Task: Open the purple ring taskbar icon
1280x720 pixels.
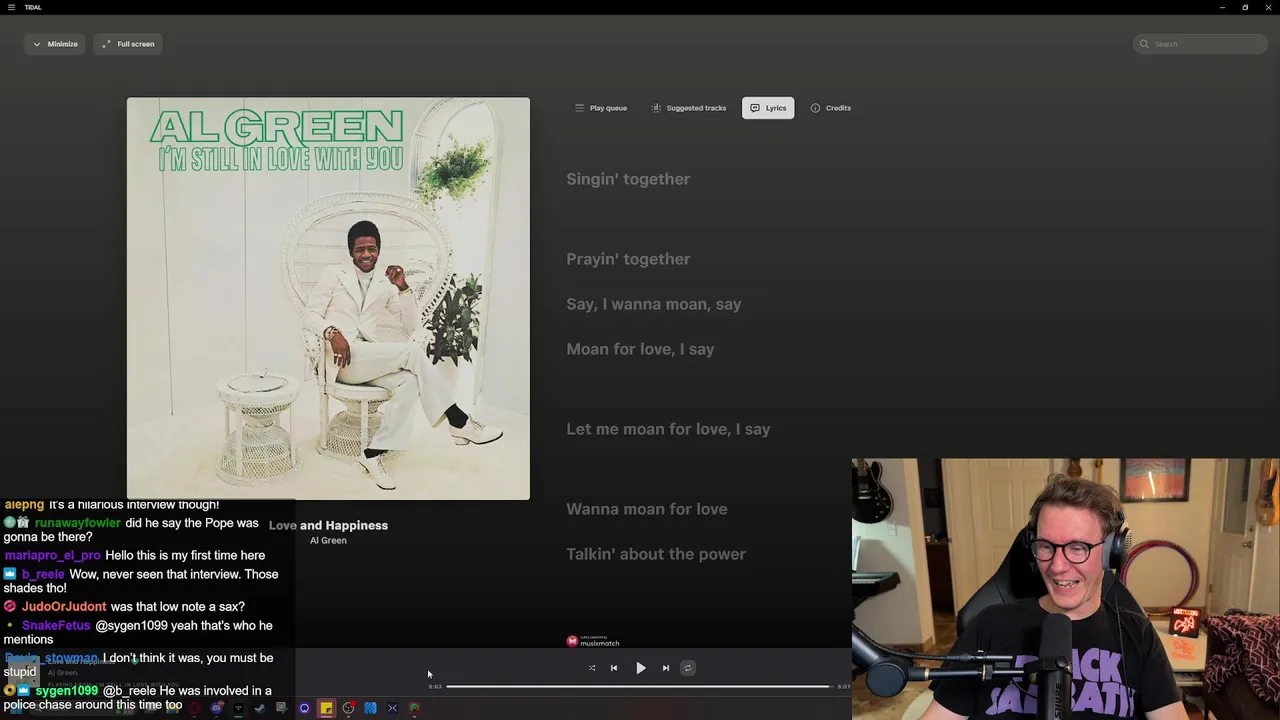Action: [x=304, y=708]
